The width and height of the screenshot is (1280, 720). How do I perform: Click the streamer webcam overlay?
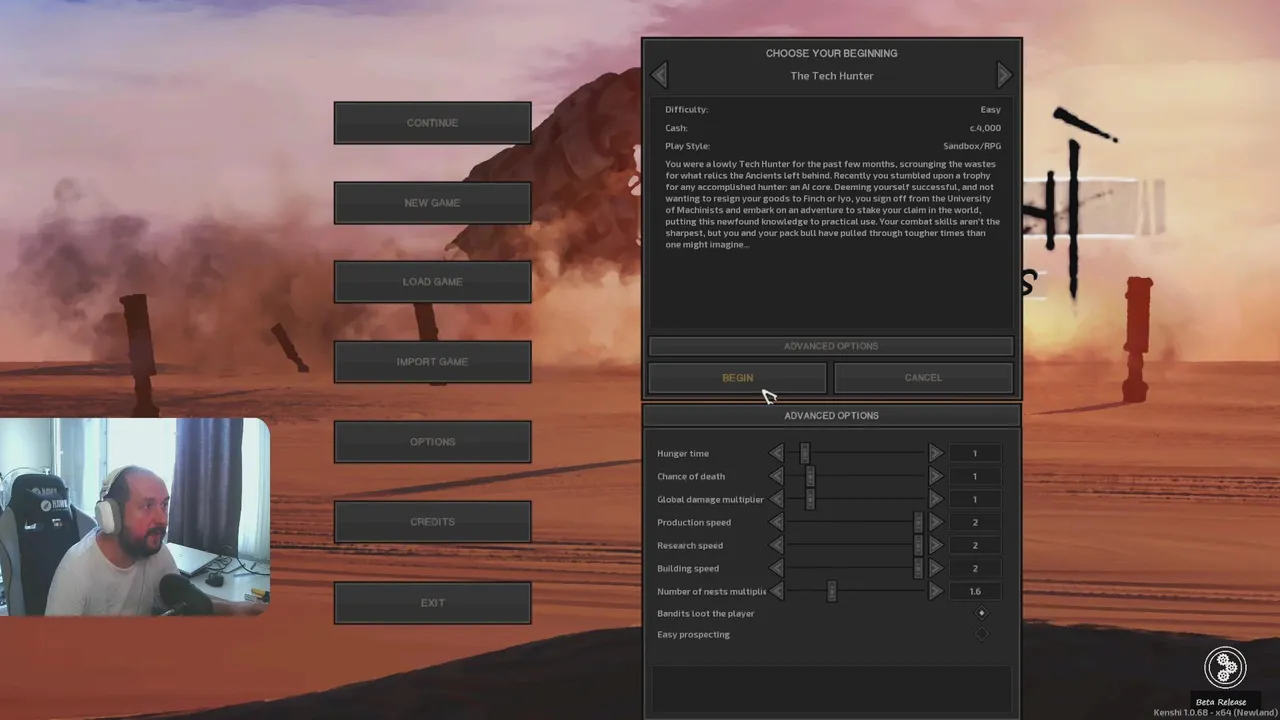coord(135,516)
